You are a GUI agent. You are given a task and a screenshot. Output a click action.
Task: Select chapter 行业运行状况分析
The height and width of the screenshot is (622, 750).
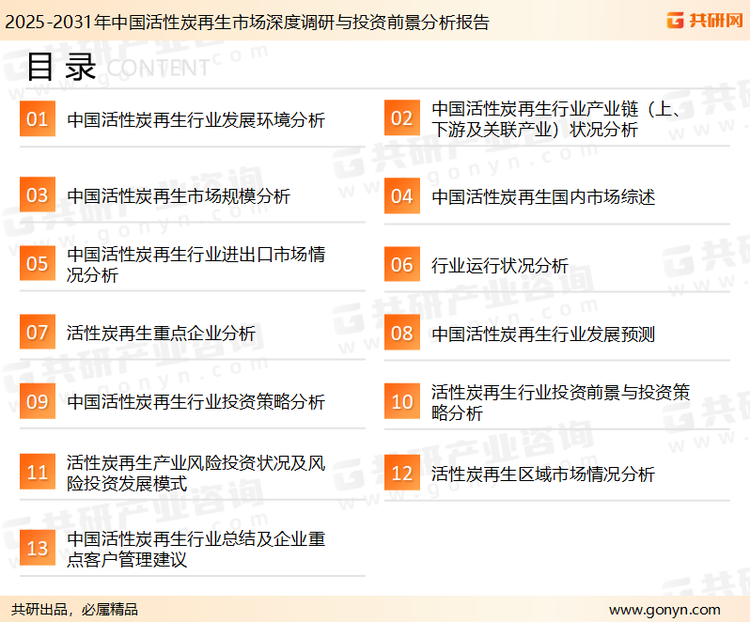pyautogui.click(x=499, y=265)
